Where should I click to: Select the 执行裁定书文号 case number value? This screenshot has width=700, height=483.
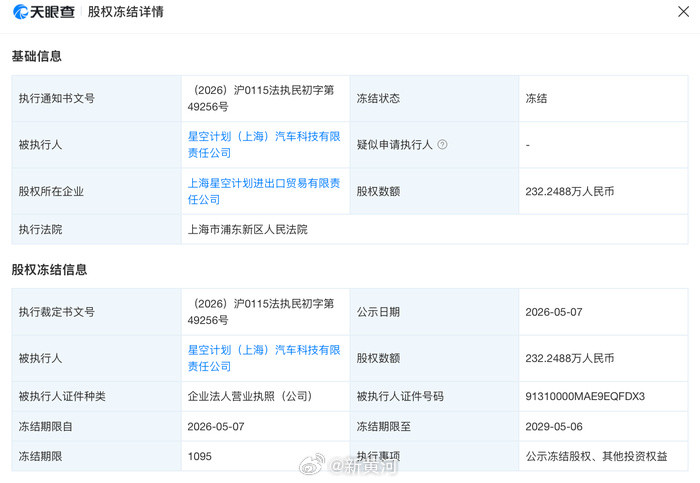(261, 312)
